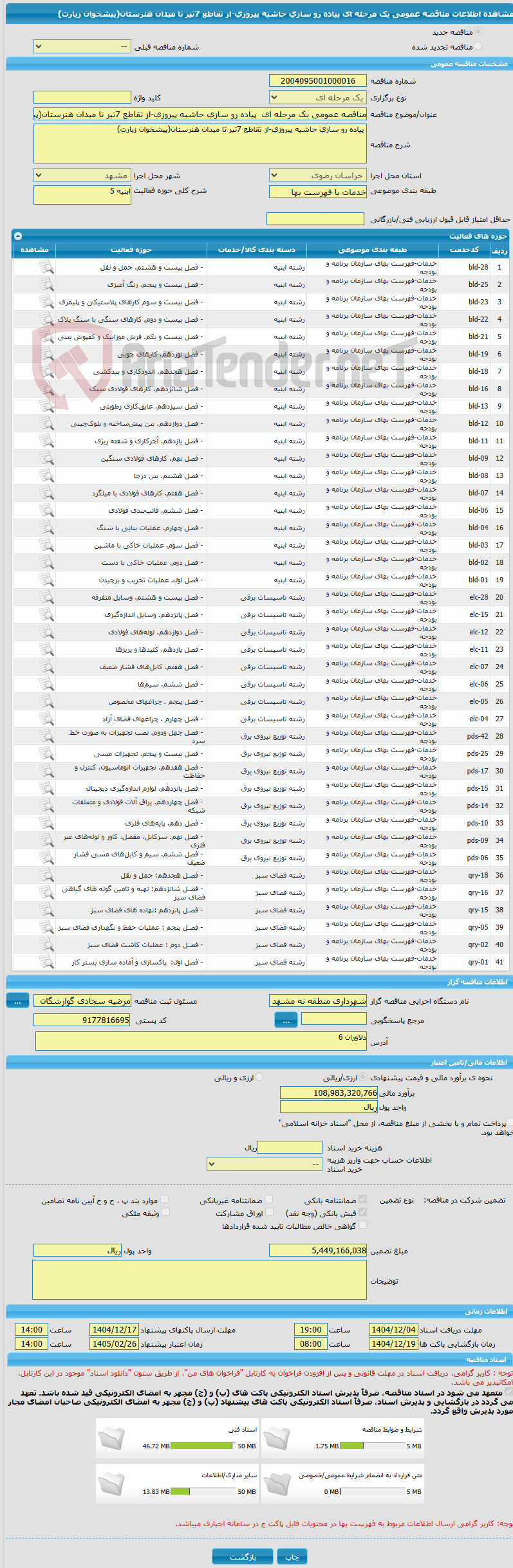513x1568 pixels.
Task: Open view icon for row bld-23
Action: (46, 302)
